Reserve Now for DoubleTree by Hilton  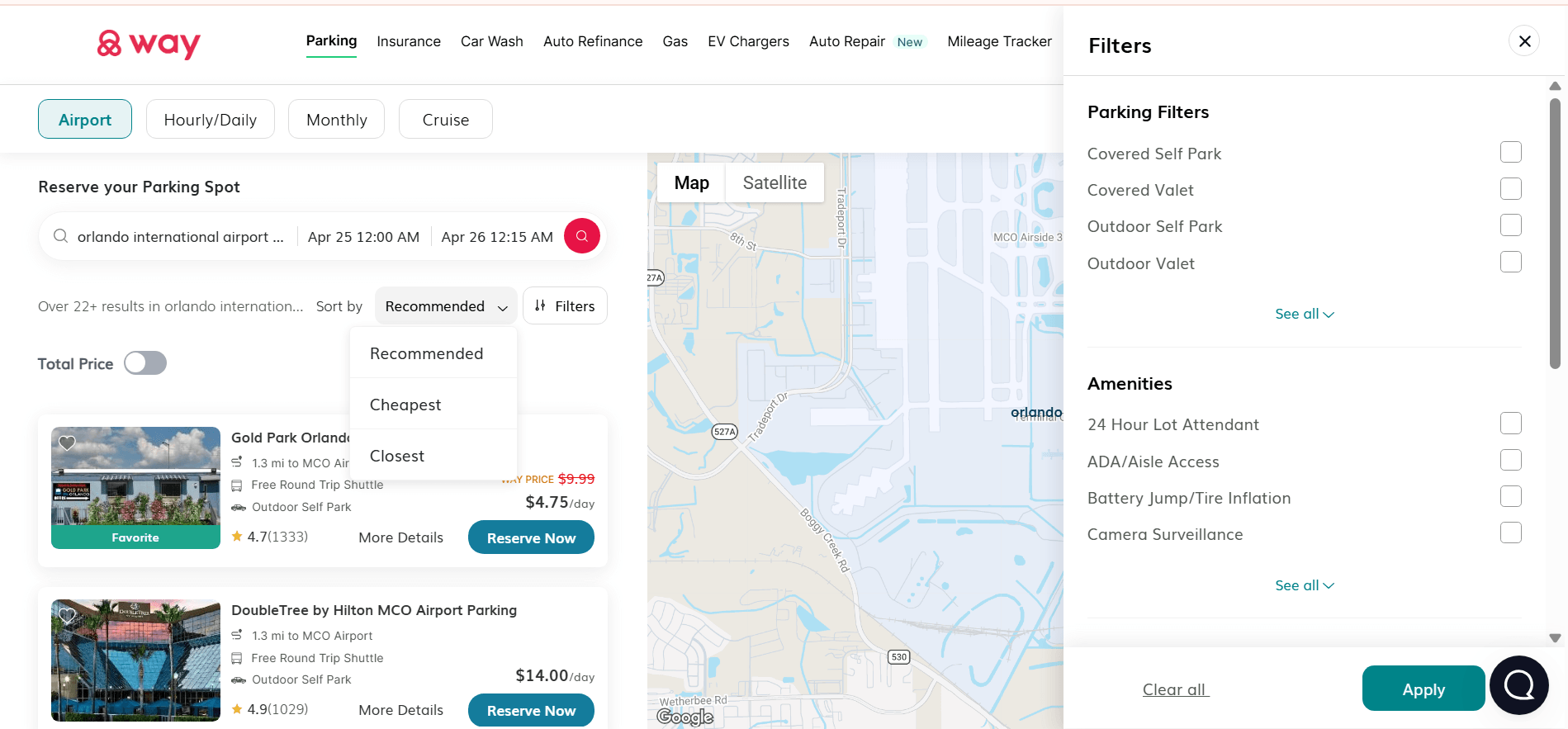pyautogui.click(x=531, y=710)
